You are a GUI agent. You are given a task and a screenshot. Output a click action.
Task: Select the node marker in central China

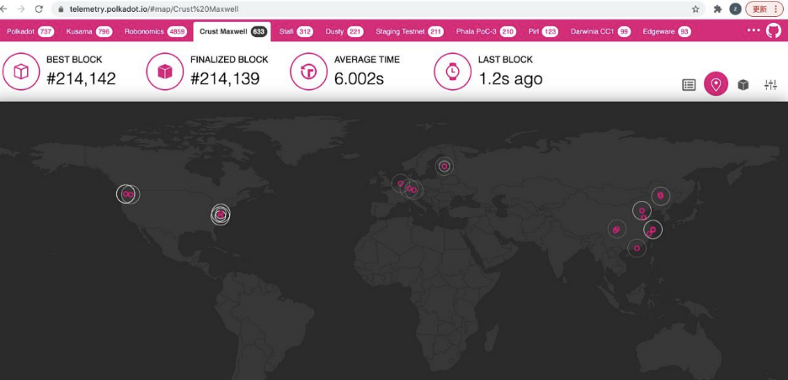coord(616,229)
